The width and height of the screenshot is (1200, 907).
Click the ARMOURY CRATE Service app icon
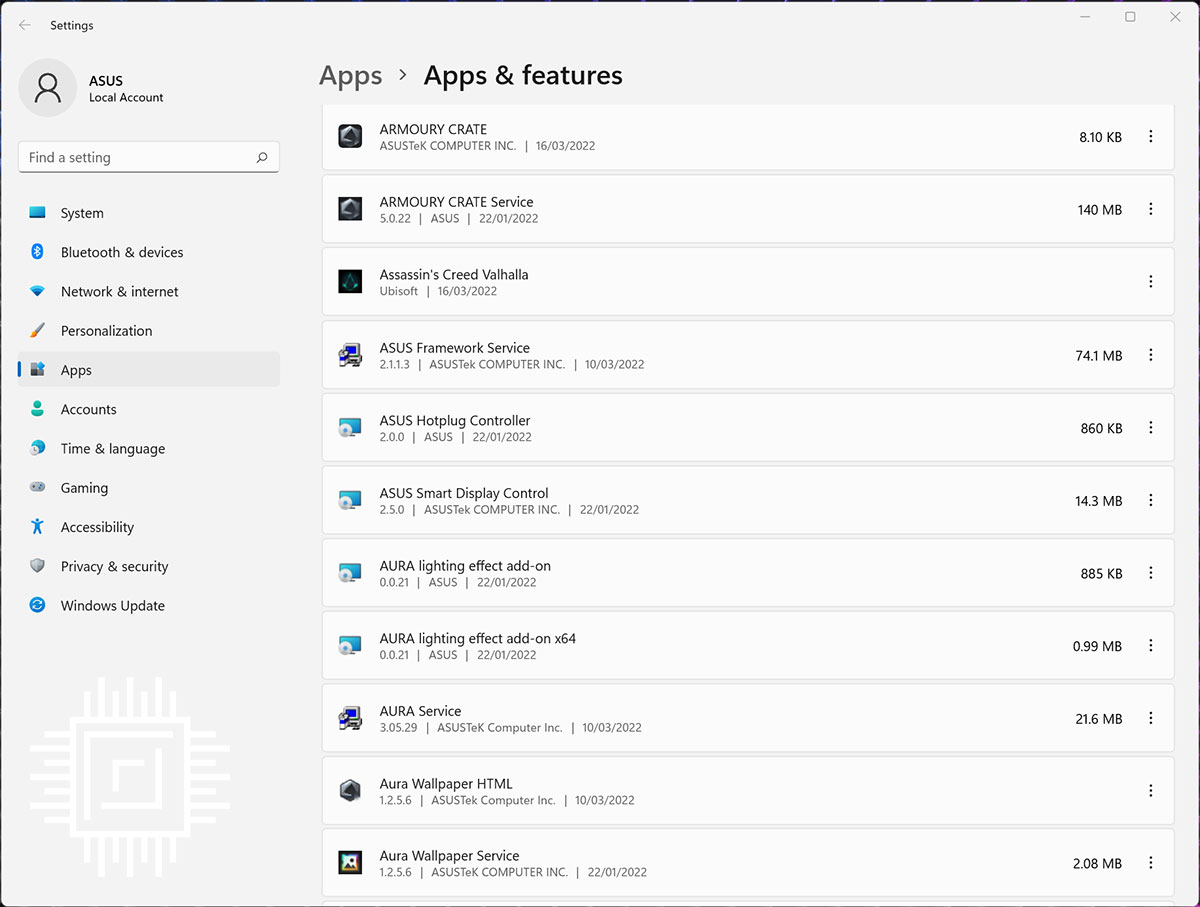click(x=350, y=209)
